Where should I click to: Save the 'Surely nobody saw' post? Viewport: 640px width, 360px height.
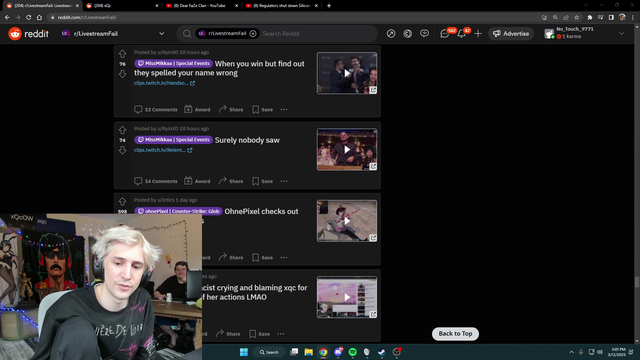point(262,181)
